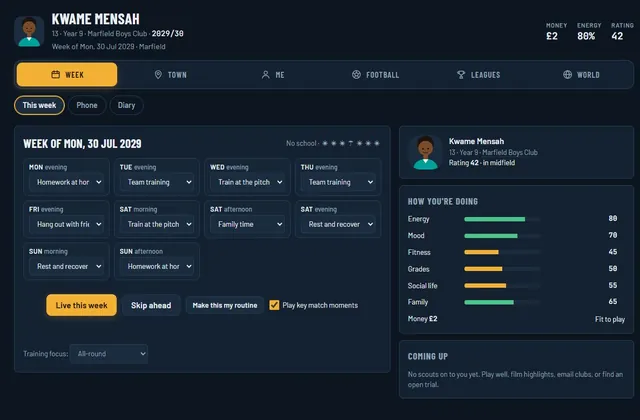Click the Energy progress bar
The width and height of the screenshot is (640, 420).
click(502, 219)
